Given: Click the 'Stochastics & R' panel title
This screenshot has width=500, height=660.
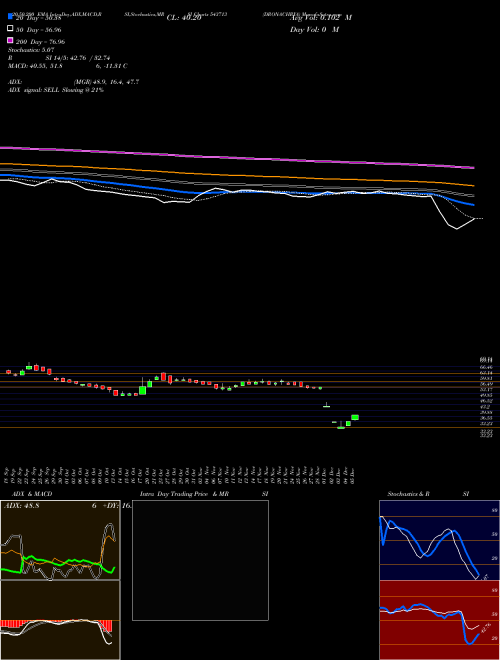Looking at the screenshot, I should [408, 494].
